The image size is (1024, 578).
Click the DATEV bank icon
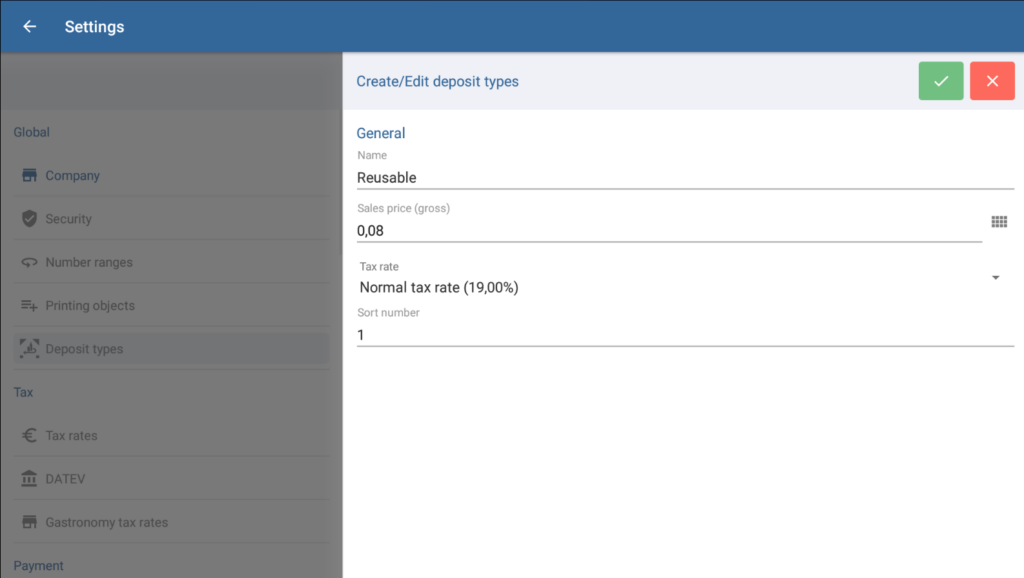tap(29, 479)
